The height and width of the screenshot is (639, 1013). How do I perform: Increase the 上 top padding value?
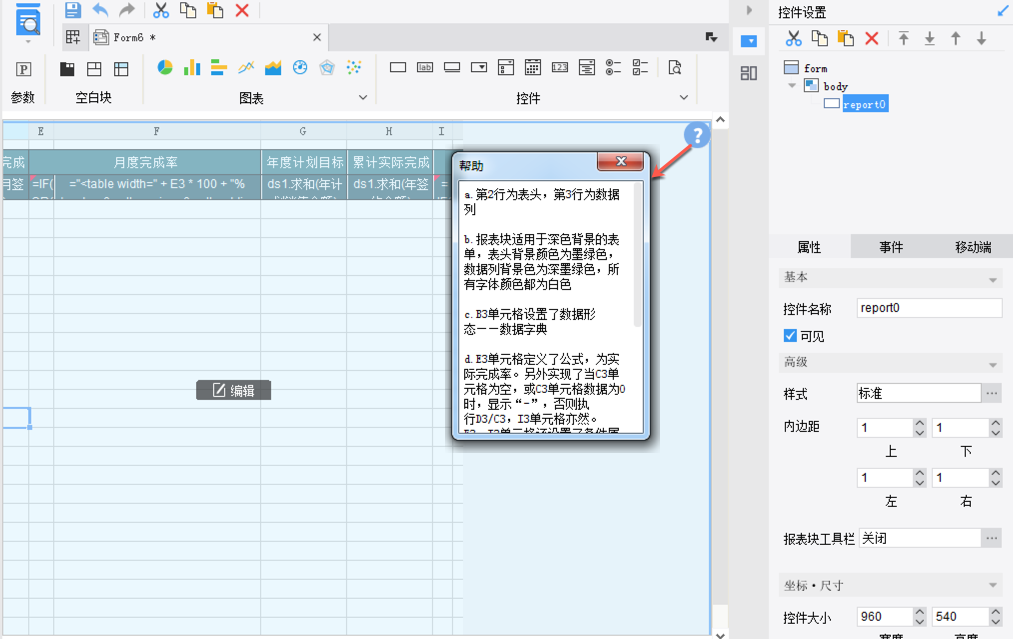[920, 423]
